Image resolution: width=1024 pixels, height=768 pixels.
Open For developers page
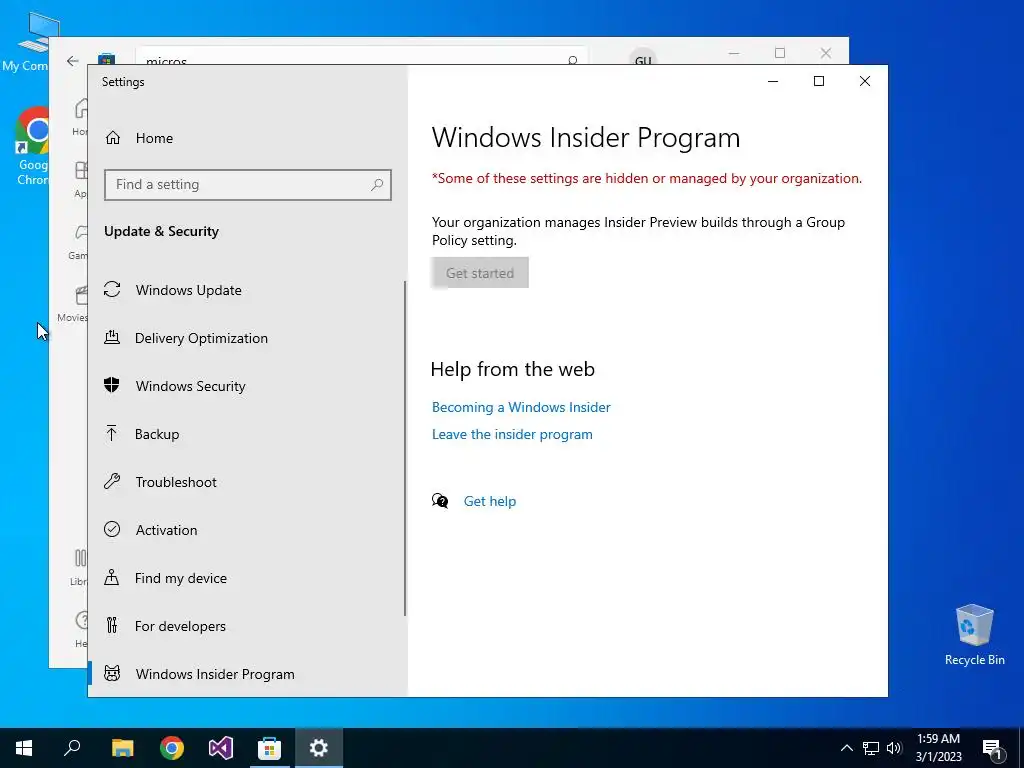[x=246, y=626]
